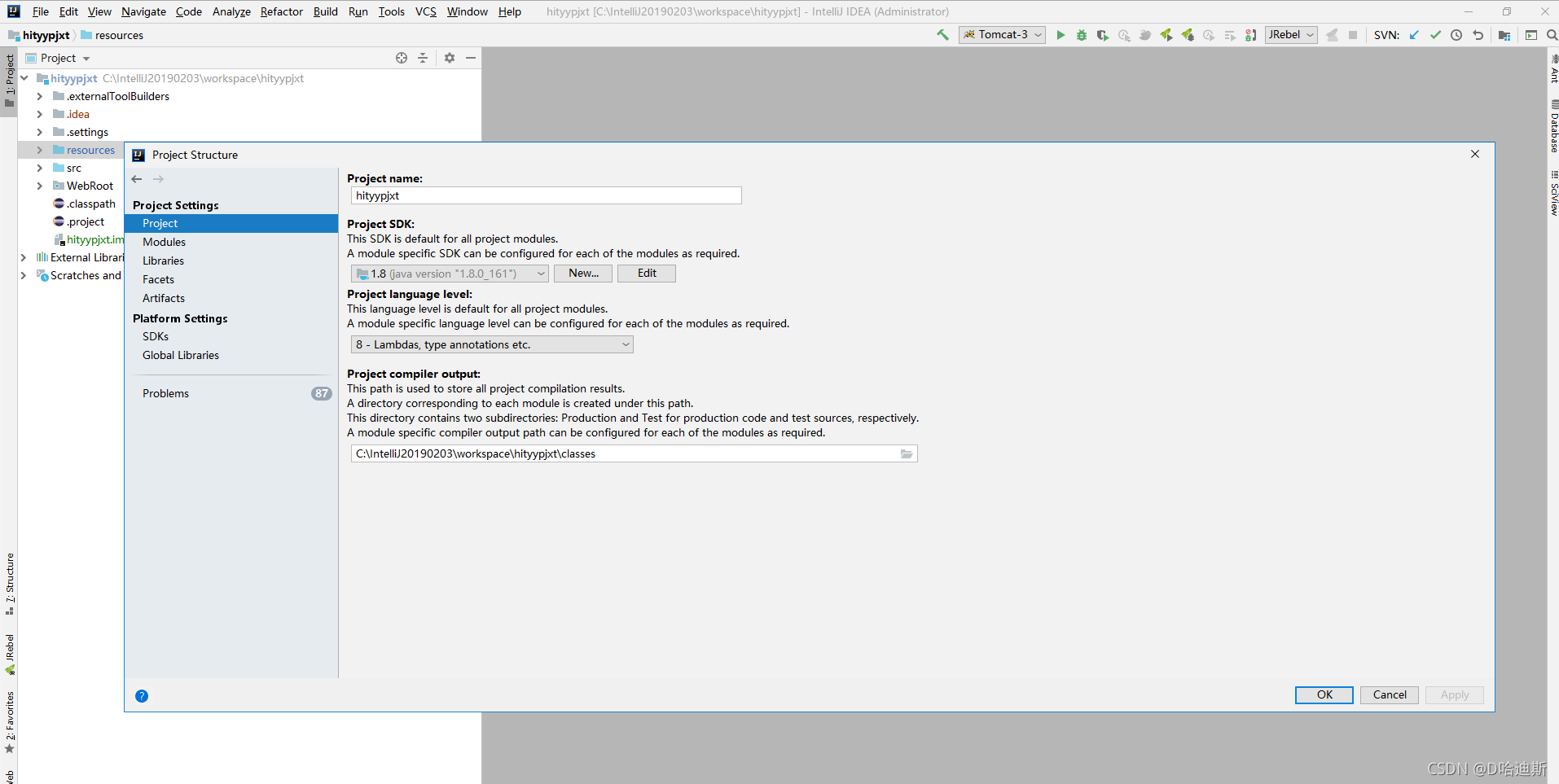
Task: Click the Debug with JRebel rocket icon
Action: (1188, 35)
